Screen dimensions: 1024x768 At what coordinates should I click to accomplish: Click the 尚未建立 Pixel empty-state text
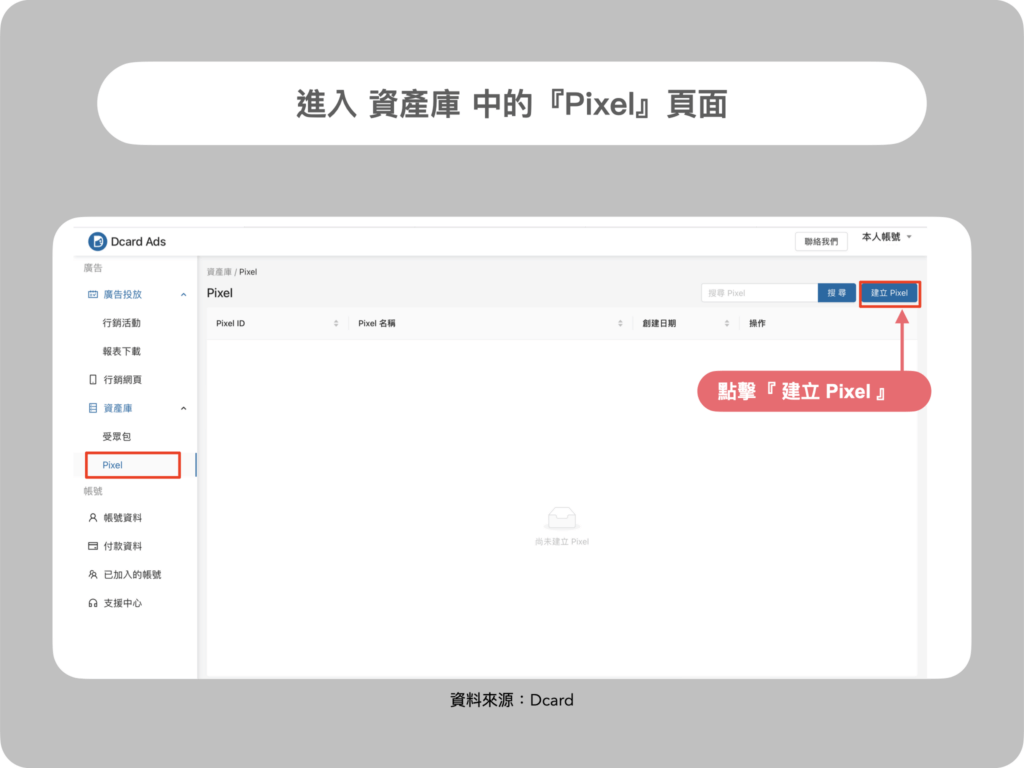(x=562, y=541)
